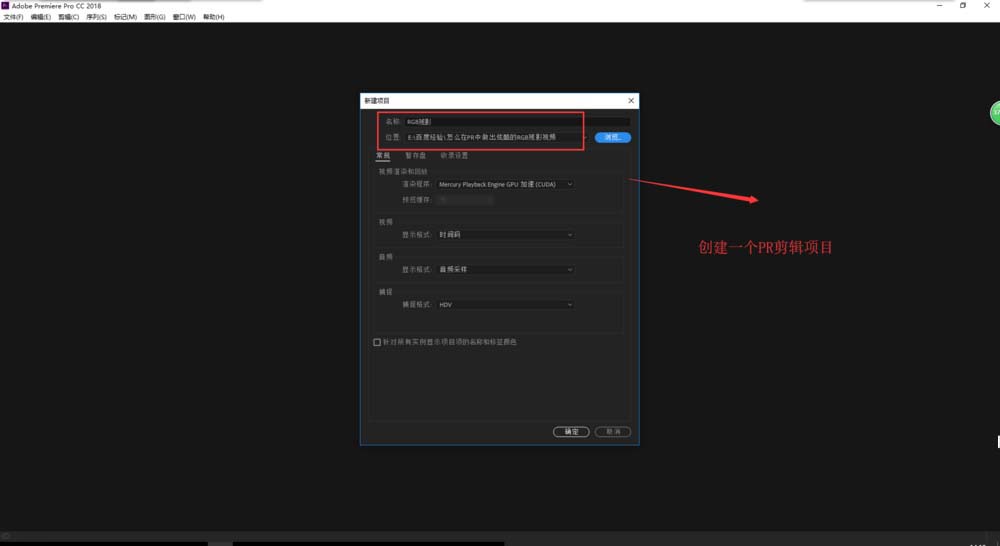Open the audio 显示格式 音频采样 dropdown
This screenshot has height=546, width=1000.
[505, 270]
